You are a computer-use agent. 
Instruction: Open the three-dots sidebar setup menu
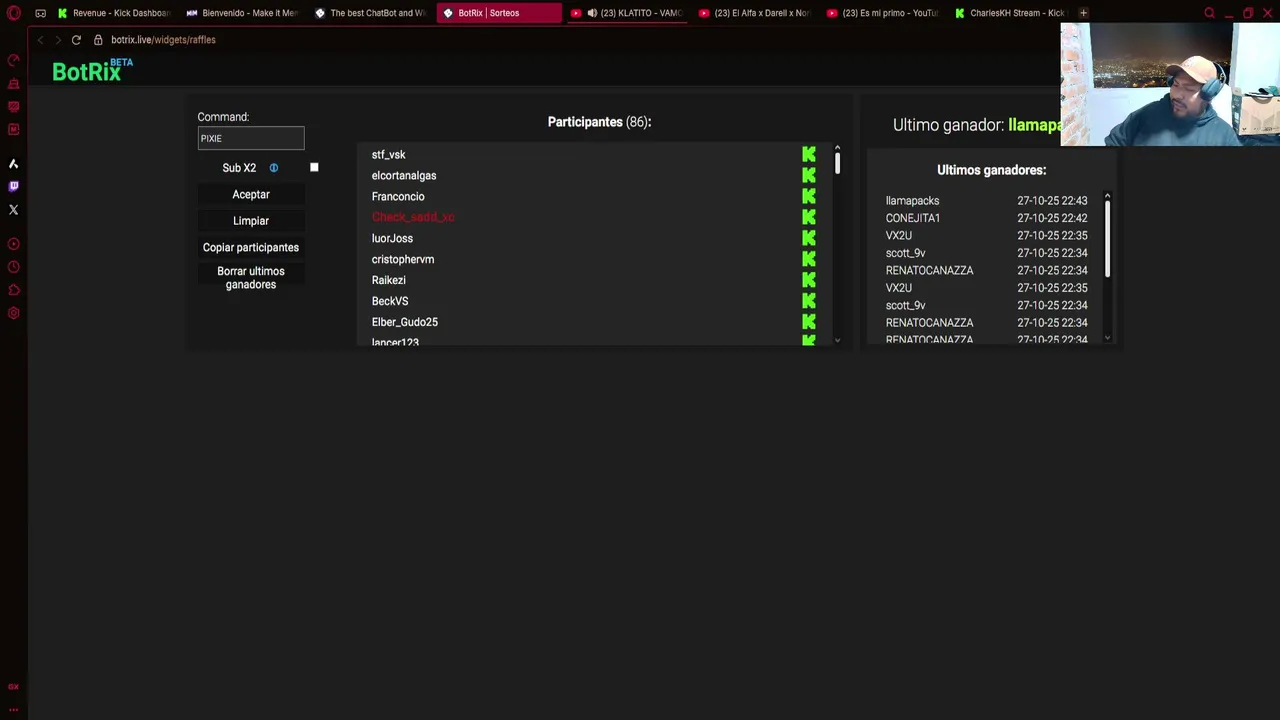pyautogui.click(x=14, y=709)
